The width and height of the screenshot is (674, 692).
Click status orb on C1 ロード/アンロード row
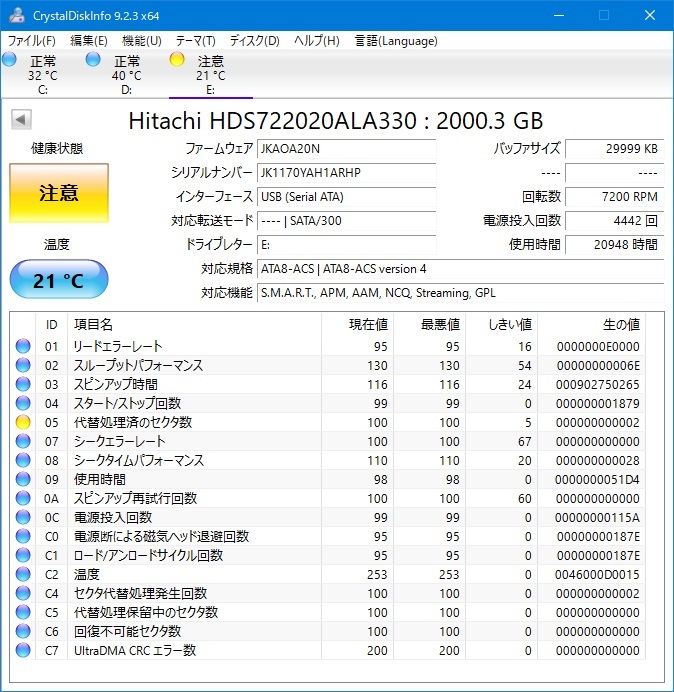tap(23, 555)
